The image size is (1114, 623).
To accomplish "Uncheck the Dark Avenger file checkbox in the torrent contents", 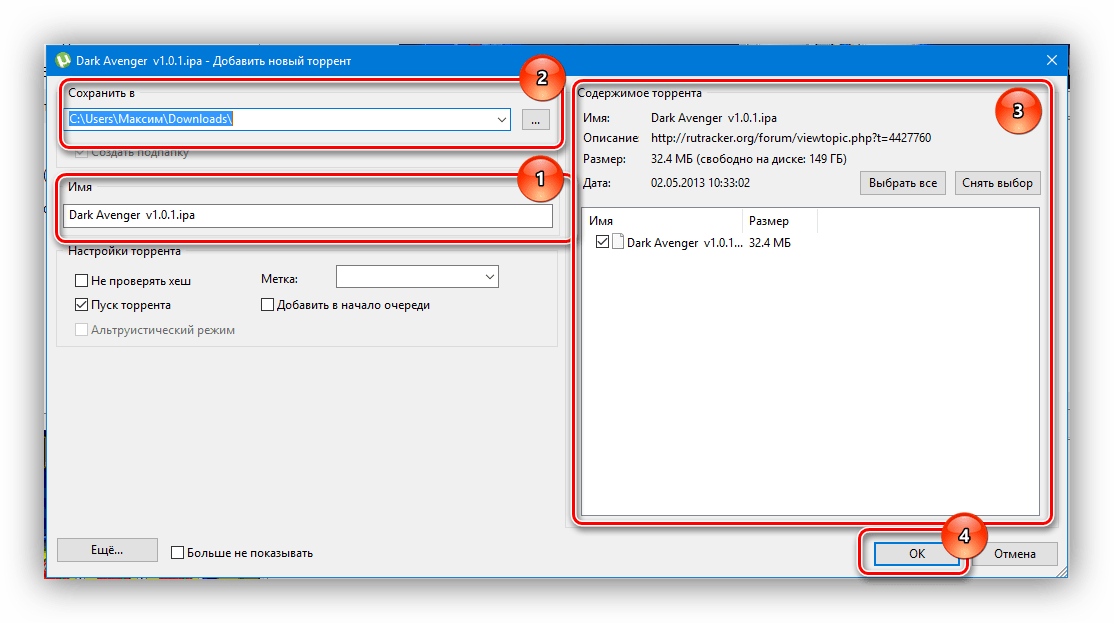I will pyautogui.click(x=602, y=242).
